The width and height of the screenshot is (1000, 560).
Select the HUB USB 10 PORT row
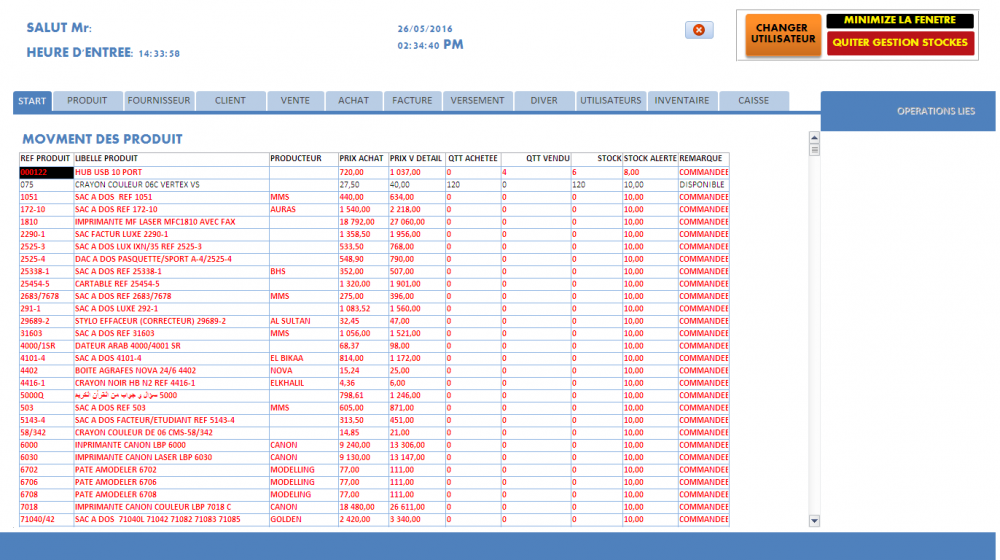pos(374,172)
